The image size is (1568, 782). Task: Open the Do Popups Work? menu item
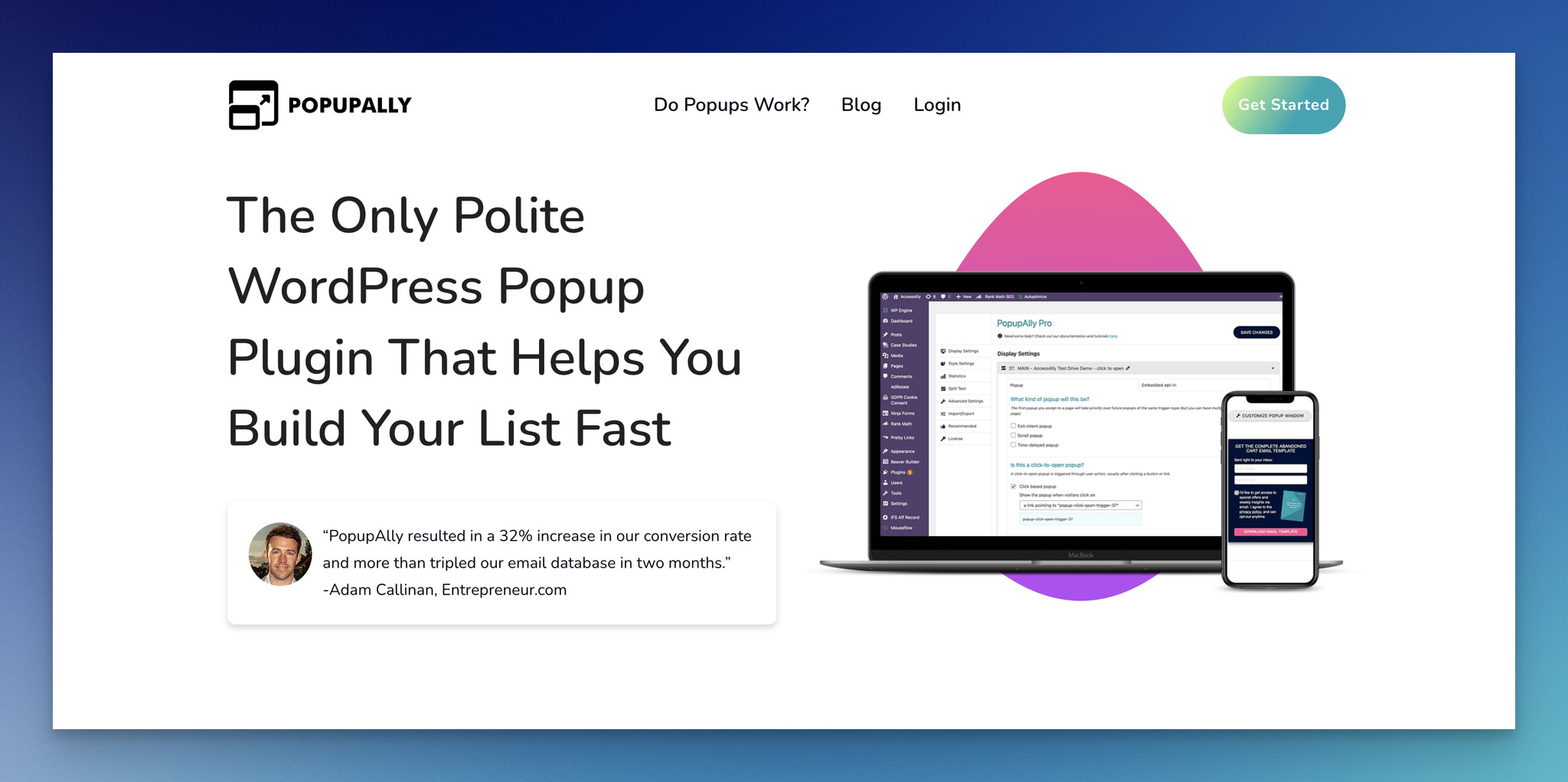click(x=730, y=105)
